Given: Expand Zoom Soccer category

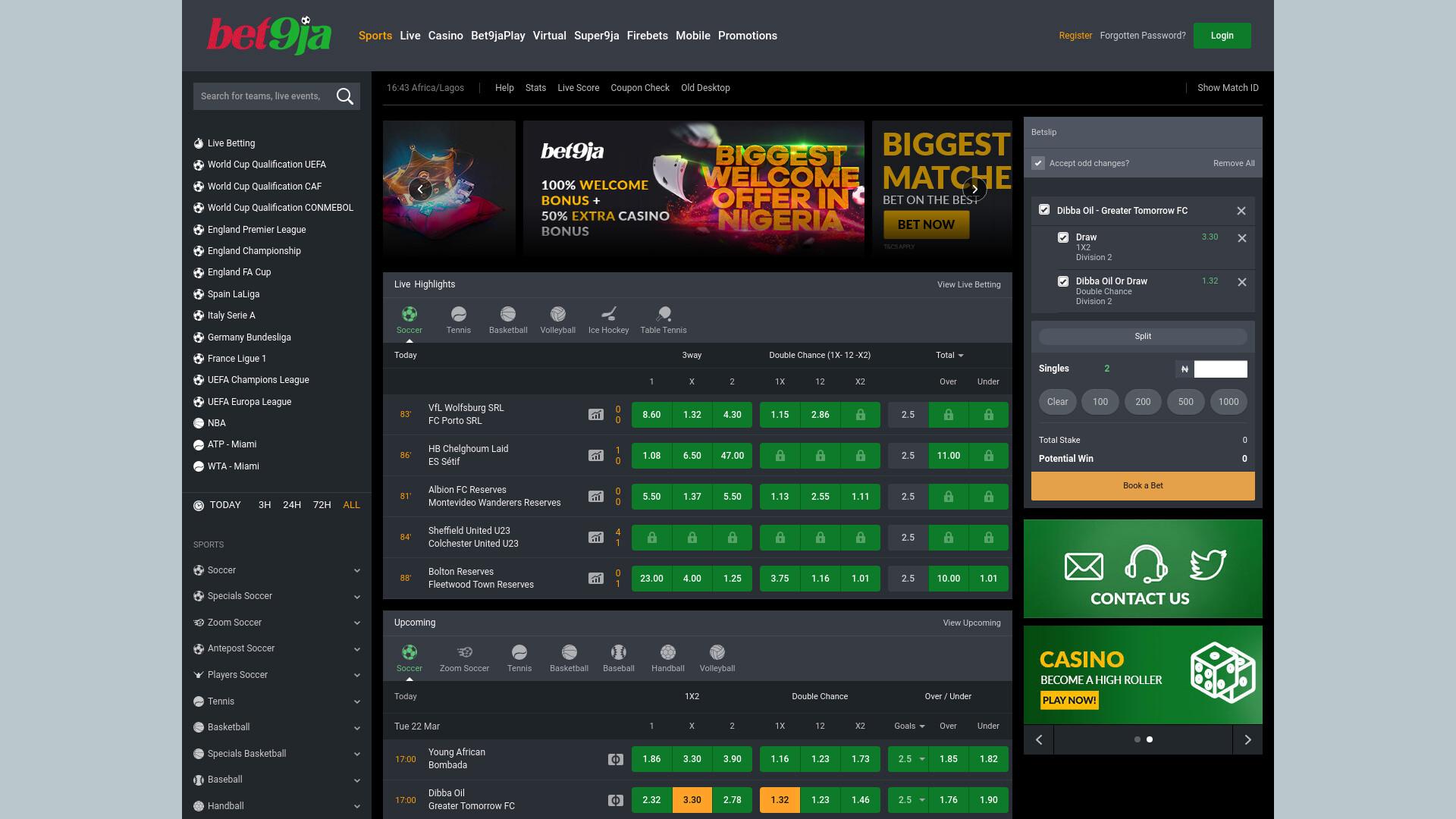Looking at the screenshot, I should coord(357,623).
